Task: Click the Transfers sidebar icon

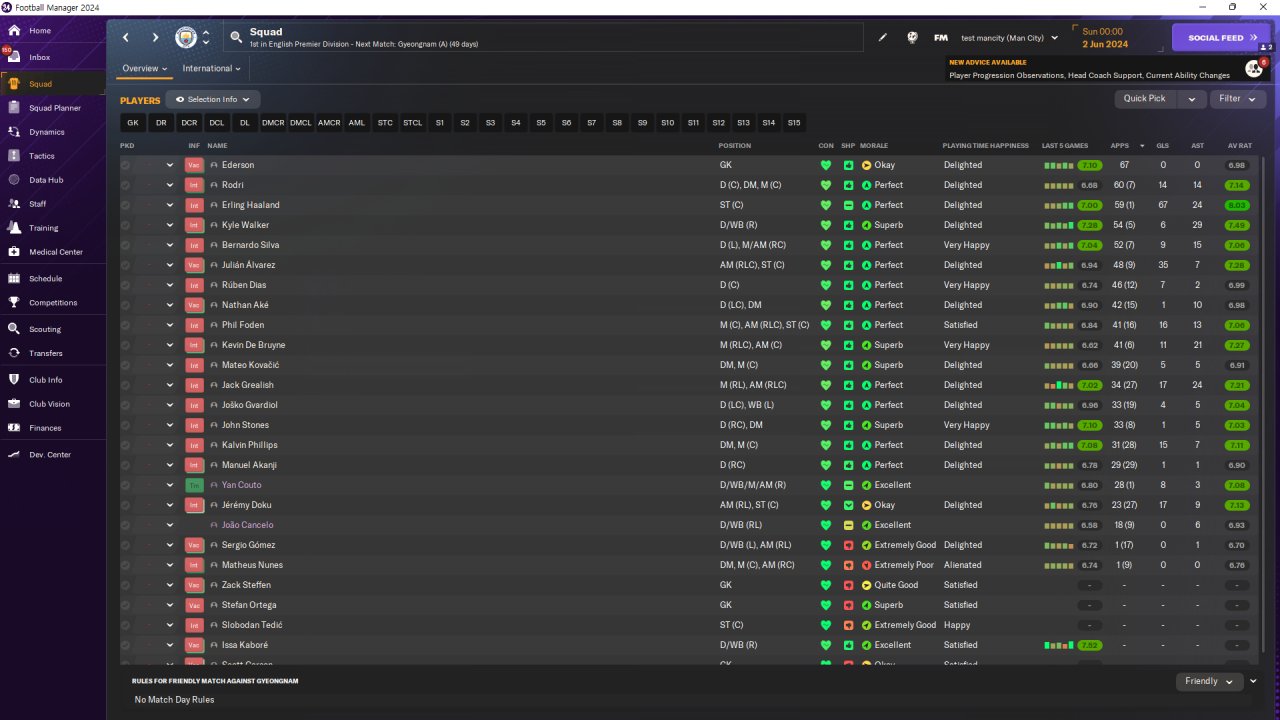Action: tap(14, 353)
